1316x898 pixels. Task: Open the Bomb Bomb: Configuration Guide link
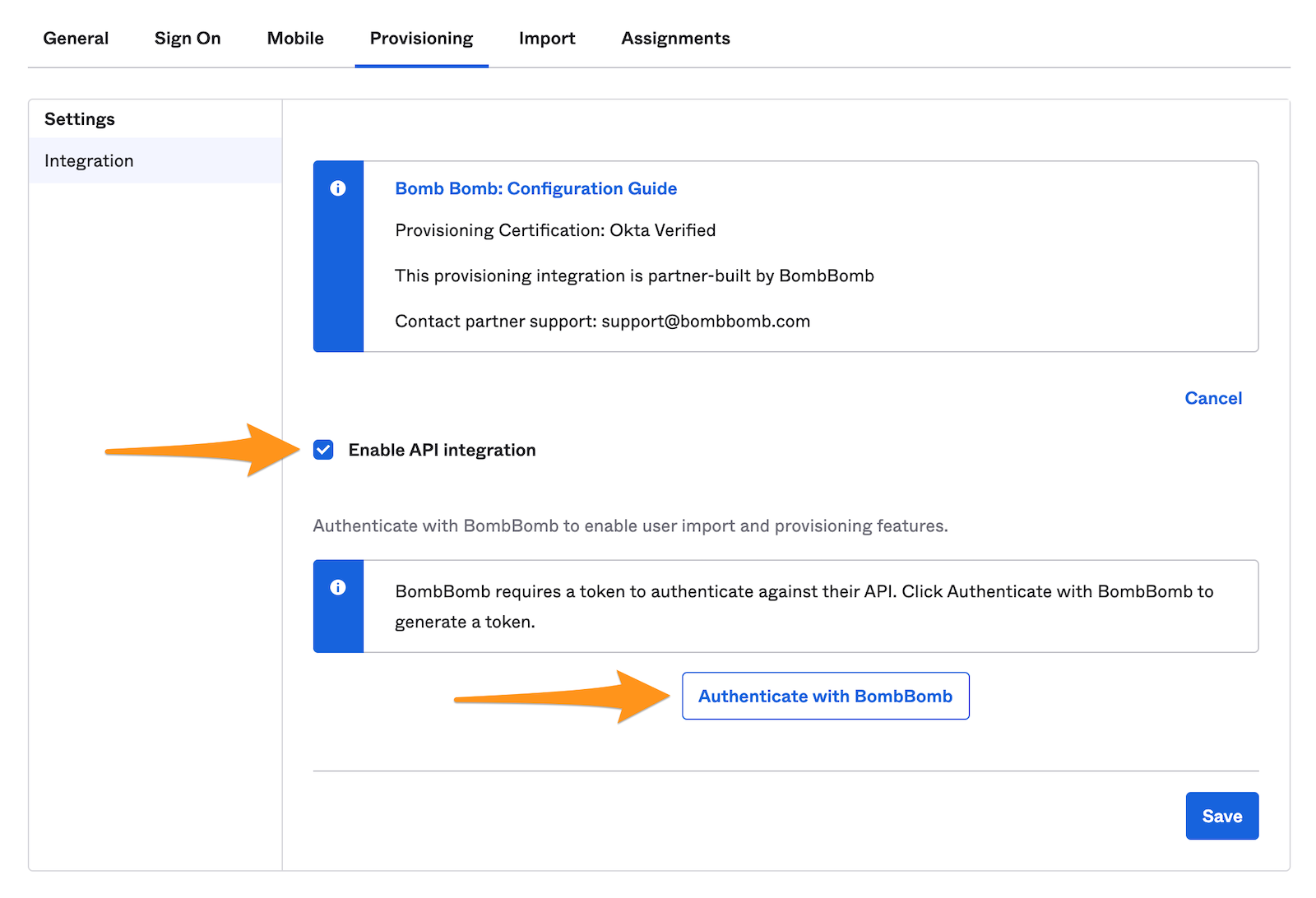pyautogui.click(x=536, y=188)
